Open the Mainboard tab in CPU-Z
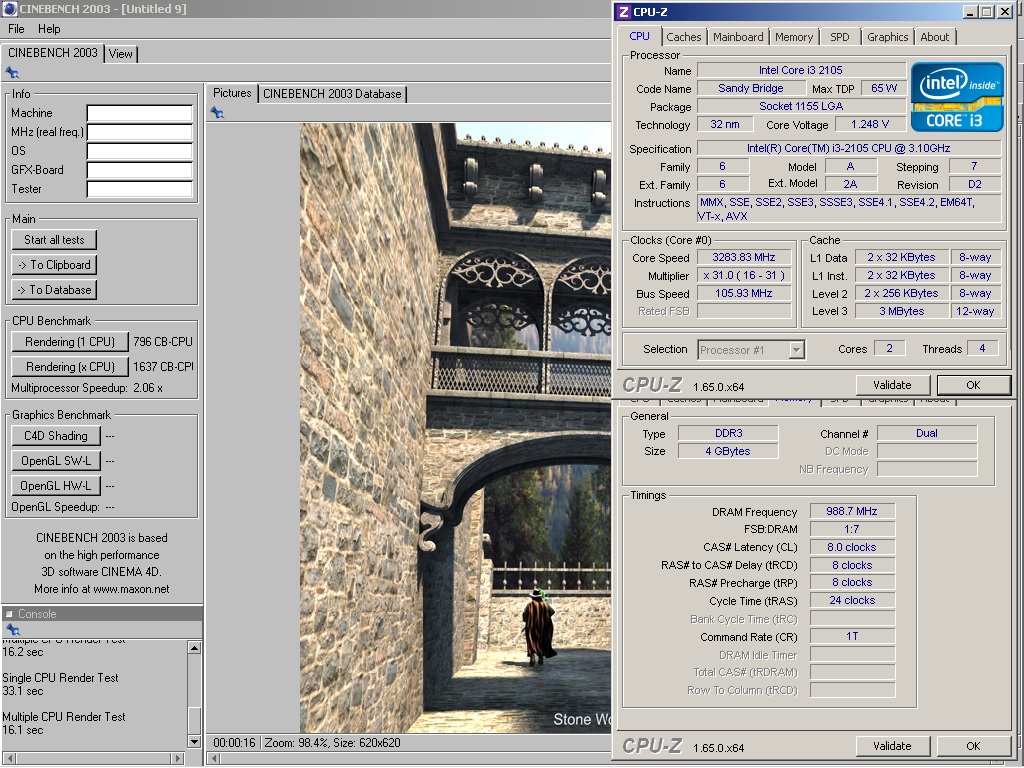 [x=738, y=37]
